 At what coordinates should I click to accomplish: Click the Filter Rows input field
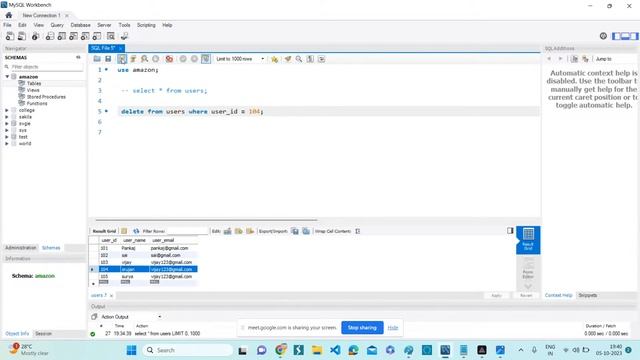pyautogui.click(x=187, y=231)
